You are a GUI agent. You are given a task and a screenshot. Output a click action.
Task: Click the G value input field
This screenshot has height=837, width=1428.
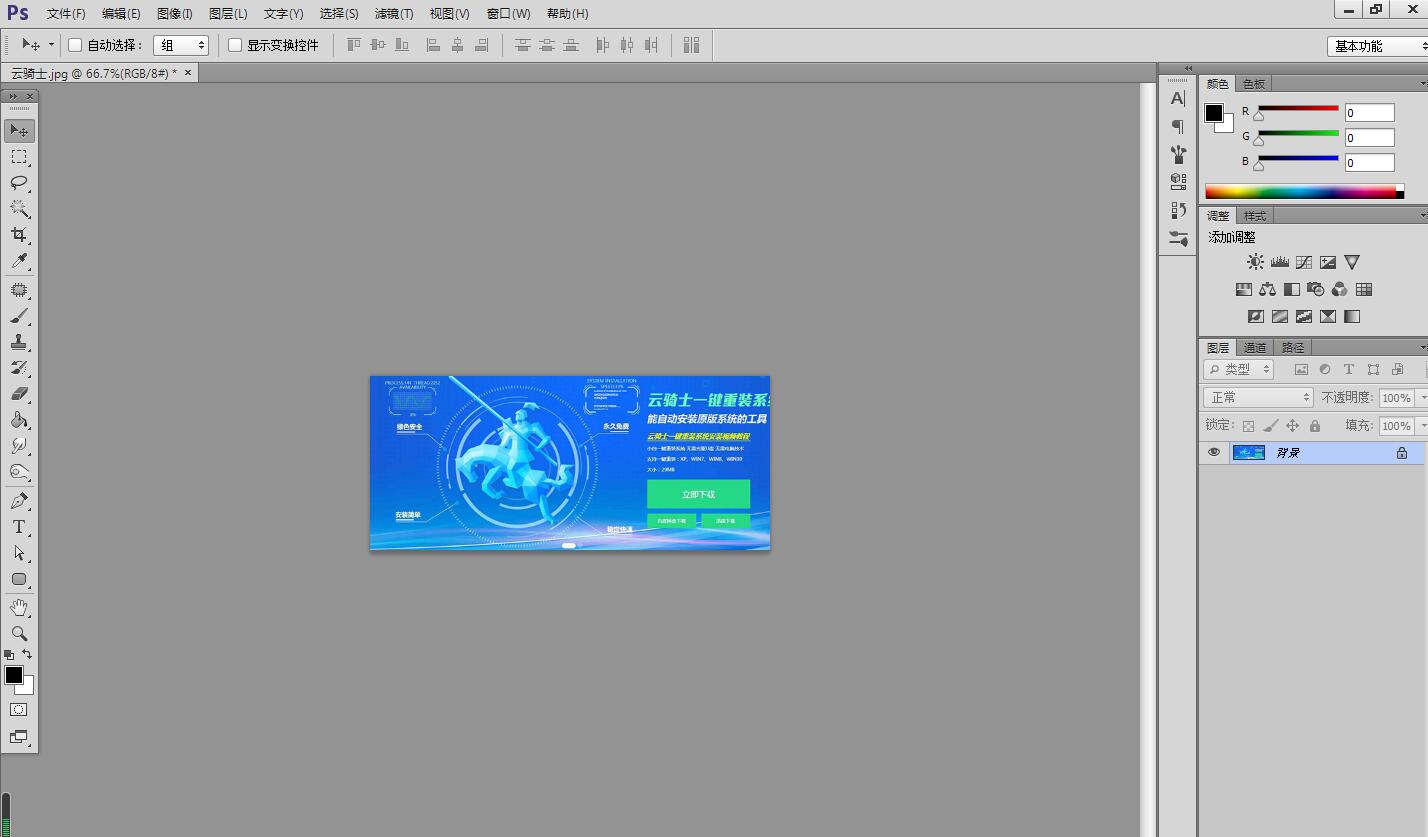tap(1369, 138)
